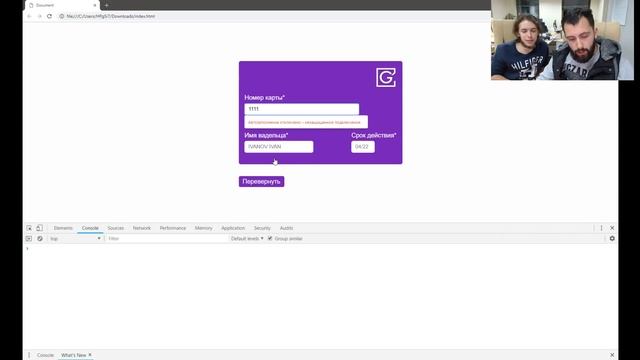Focus the expiry date field 04/22
Image resolution: width=640 pixels, height=360 pixels.
point(363,147)
